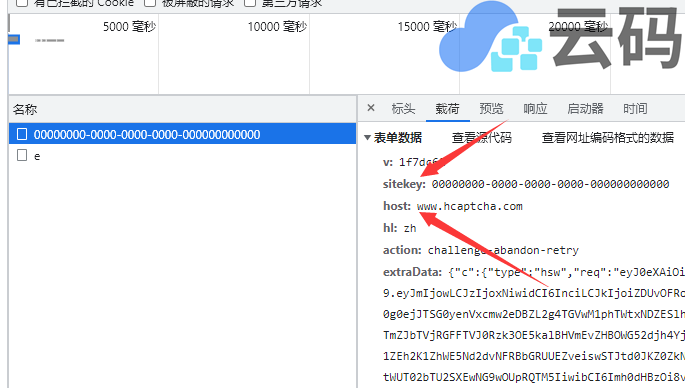Click the file icon of the 00000000 request
This screenshot has width=685, height=388.
coord(22,134)
